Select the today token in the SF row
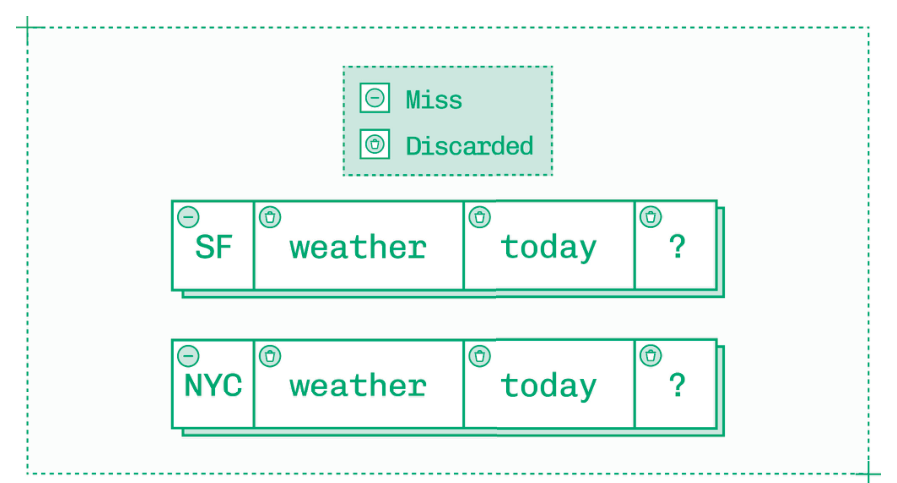This screenshot has height=483, width=897. pyautogui.click(x=549, y=248)
